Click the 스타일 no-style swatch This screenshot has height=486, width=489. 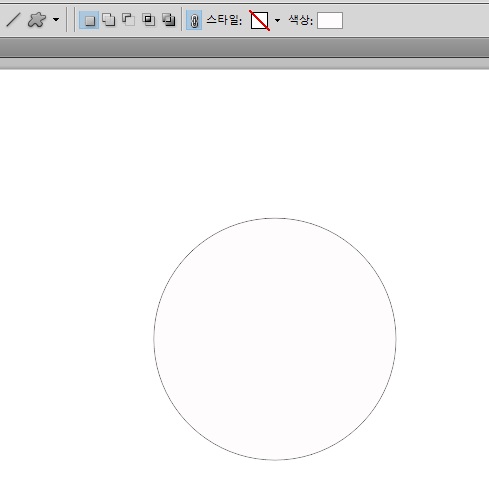tap(259, 20)
